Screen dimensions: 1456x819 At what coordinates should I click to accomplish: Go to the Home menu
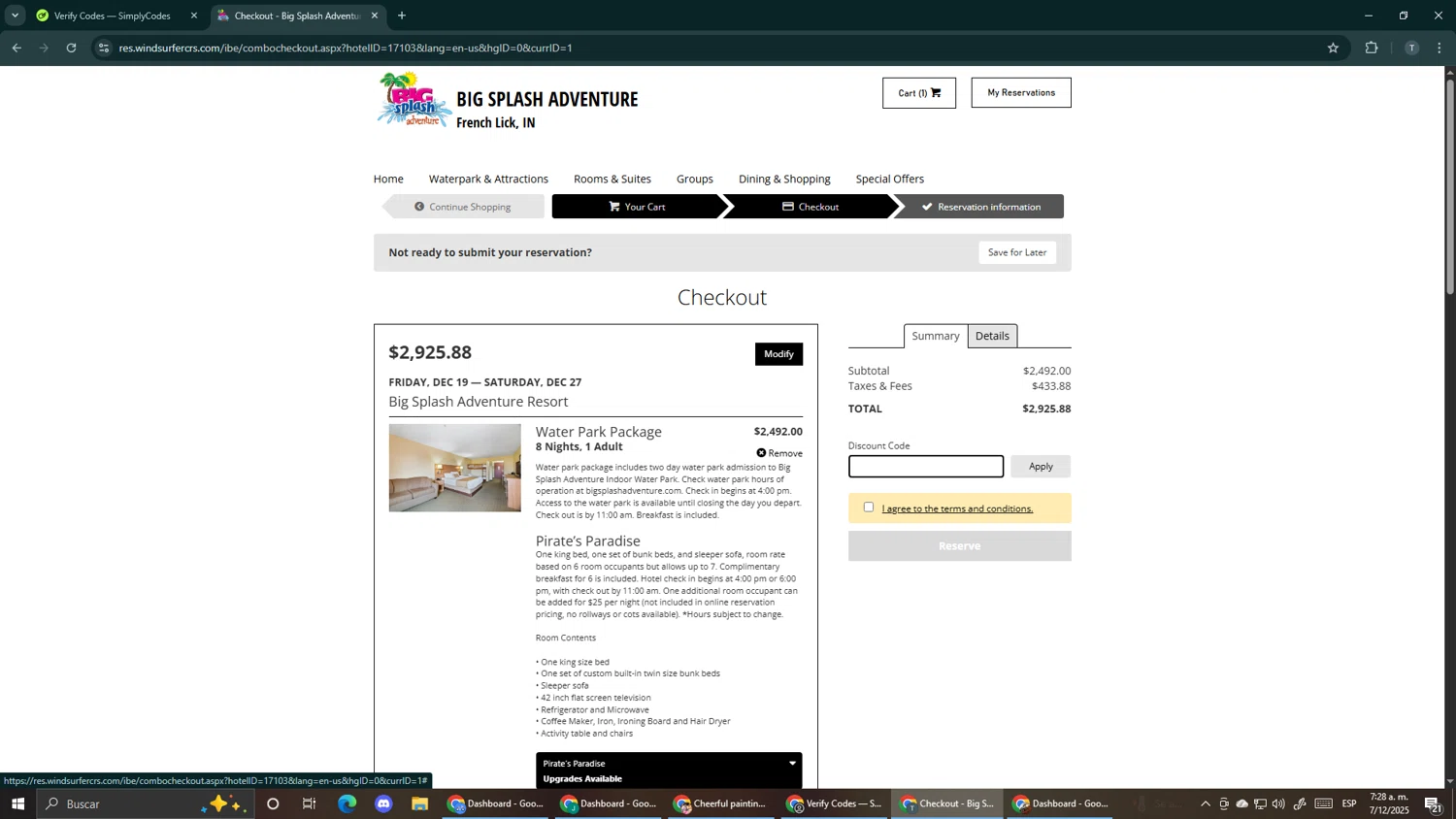click(388, 180)
